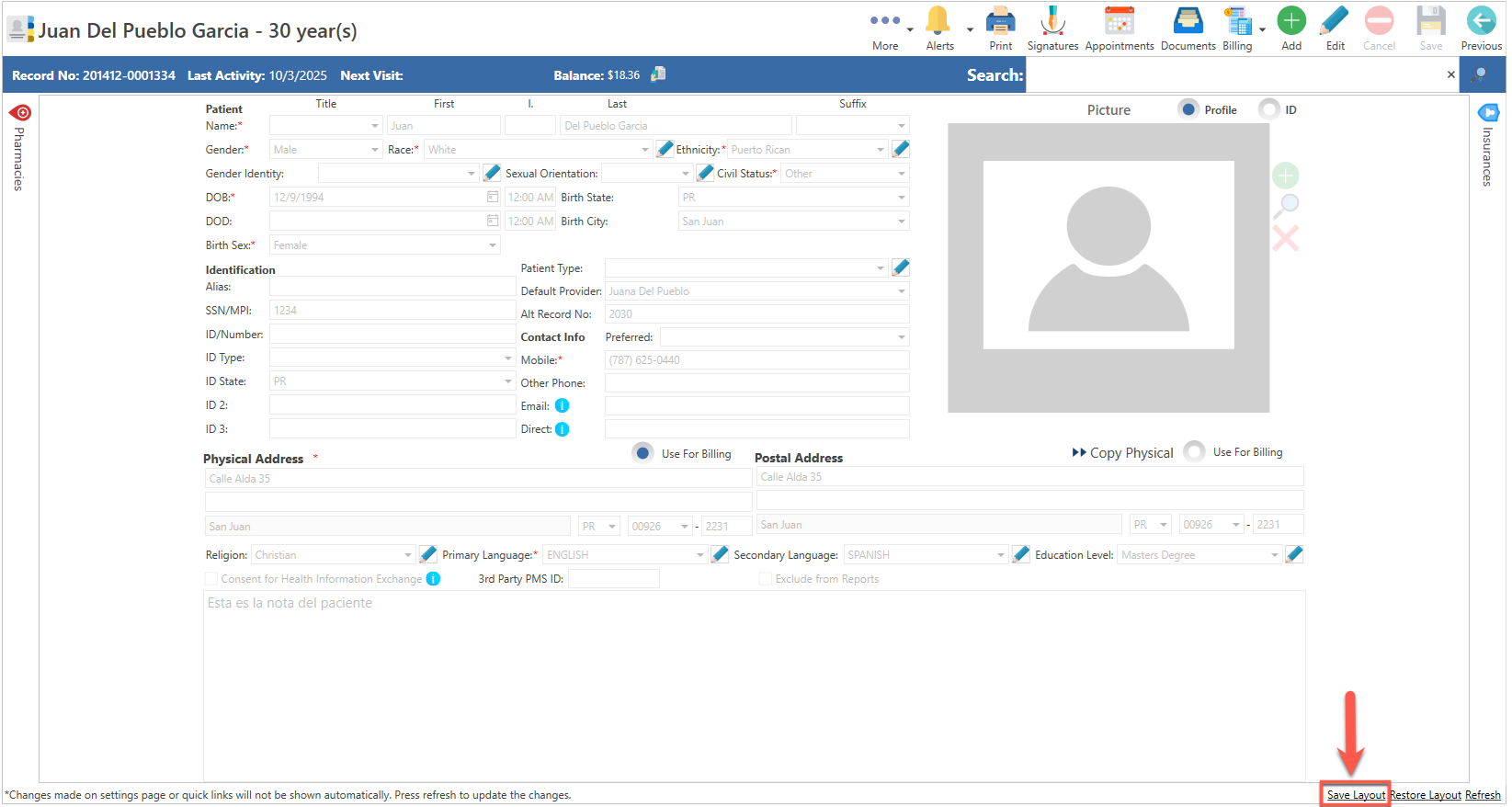Add picture with green plus icon
This screenshot has width=1512, height=807.
pos(1285,176)
